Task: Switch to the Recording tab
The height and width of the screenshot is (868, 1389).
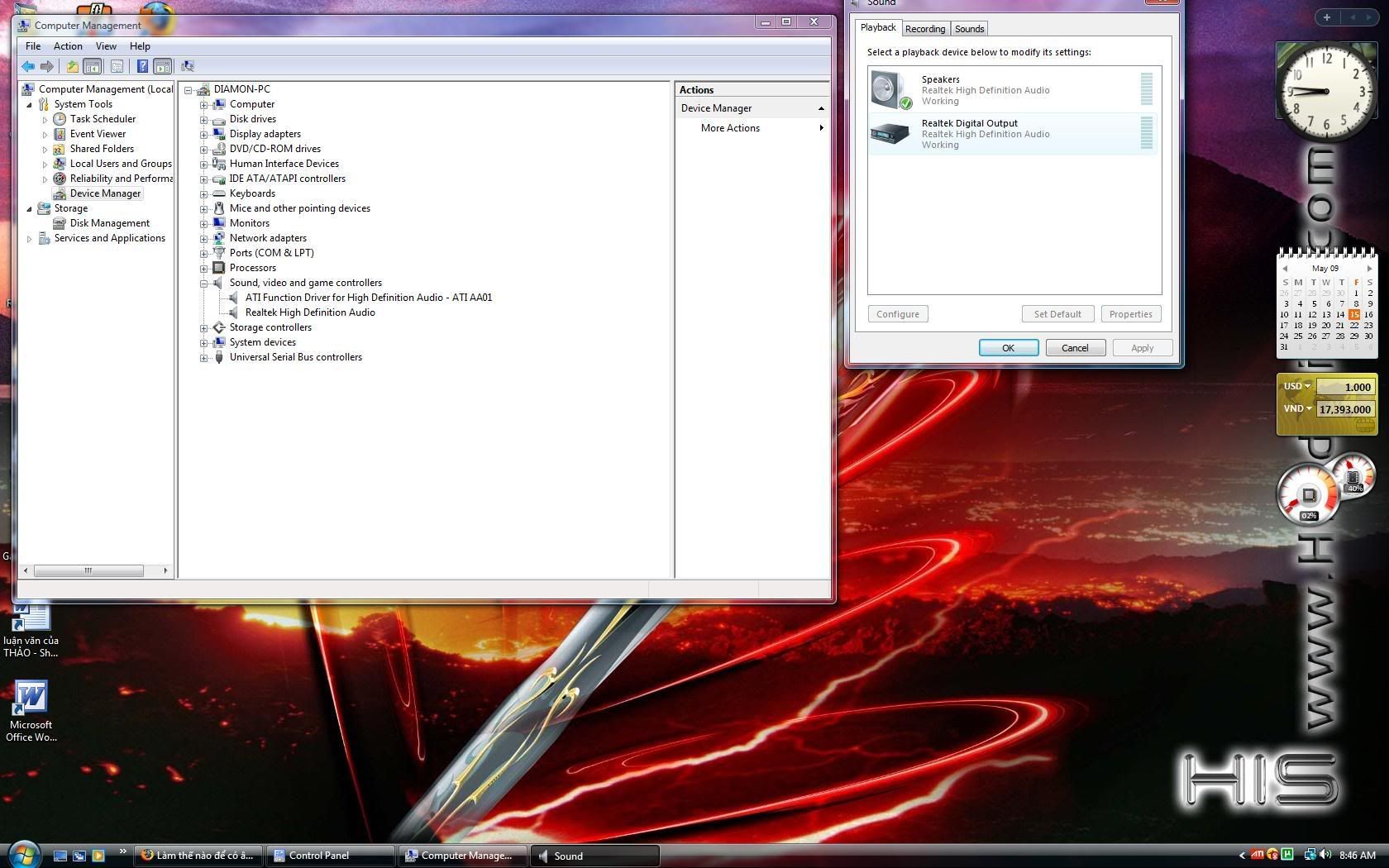Action: tap(925, 29)
